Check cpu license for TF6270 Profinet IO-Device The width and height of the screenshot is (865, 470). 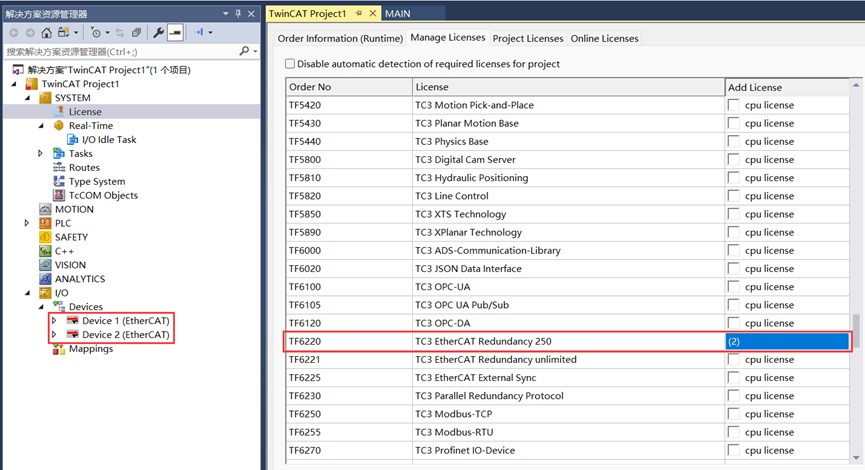click(733, 450)
